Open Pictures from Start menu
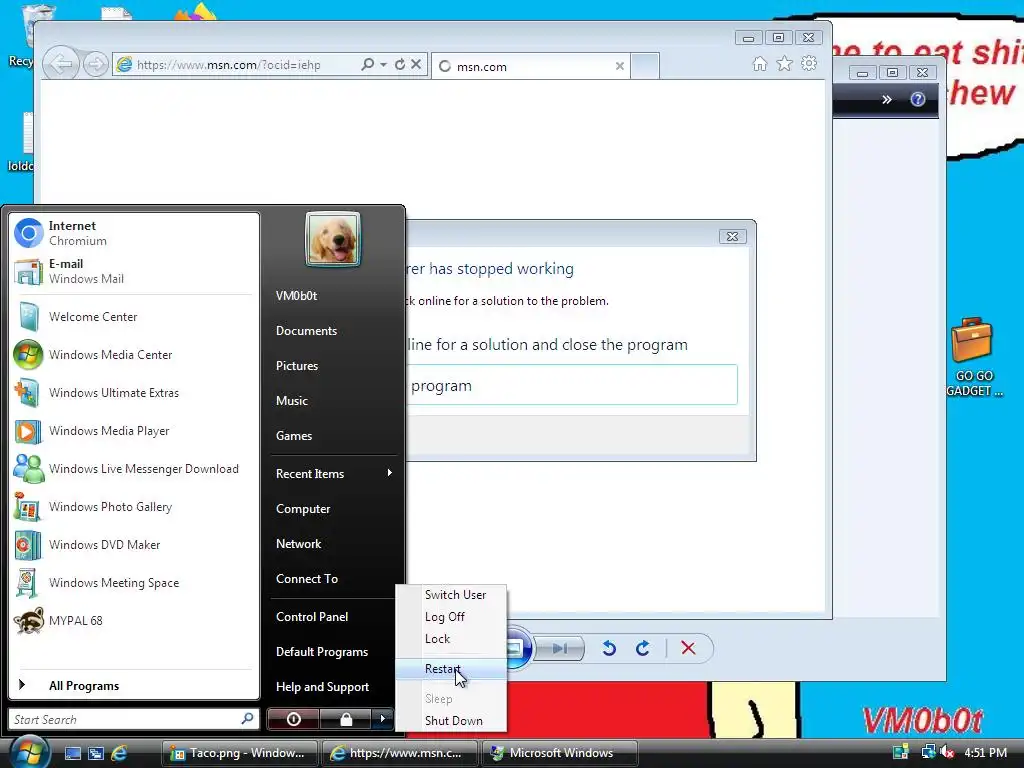This screenshot has height=768, width=1024. pos(296,366)
